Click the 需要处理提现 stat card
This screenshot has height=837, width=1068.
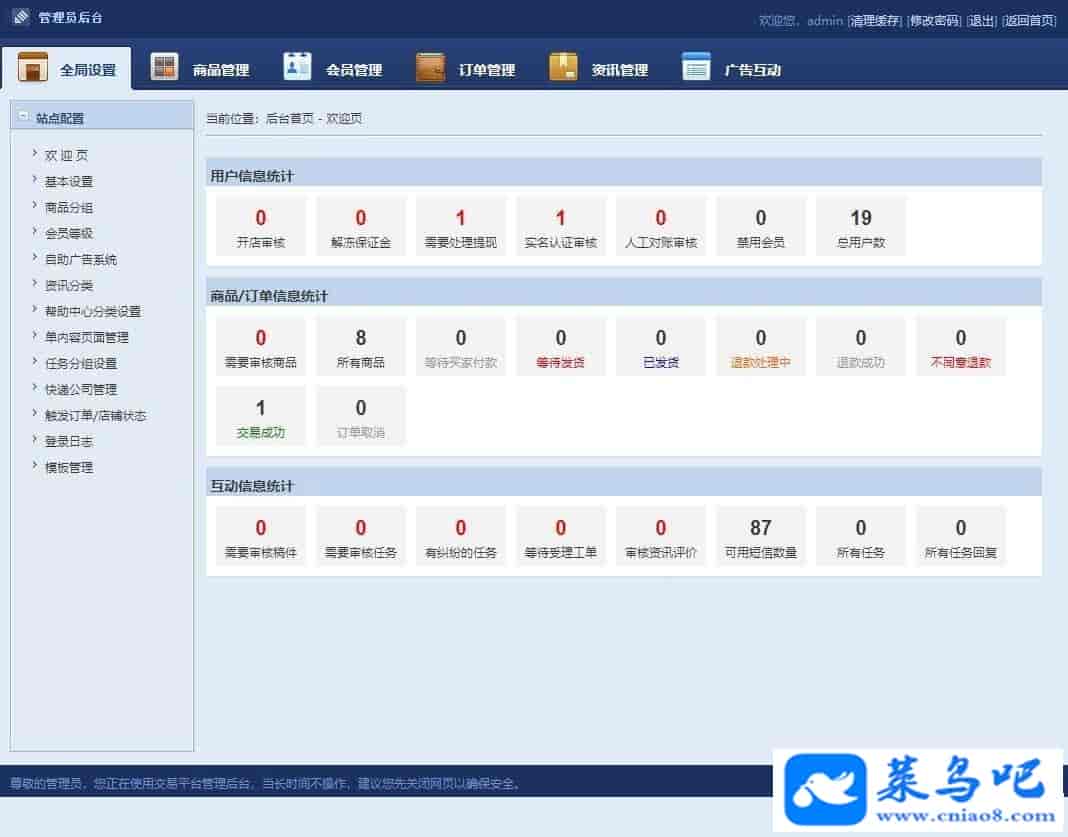(x=461, y=227)
